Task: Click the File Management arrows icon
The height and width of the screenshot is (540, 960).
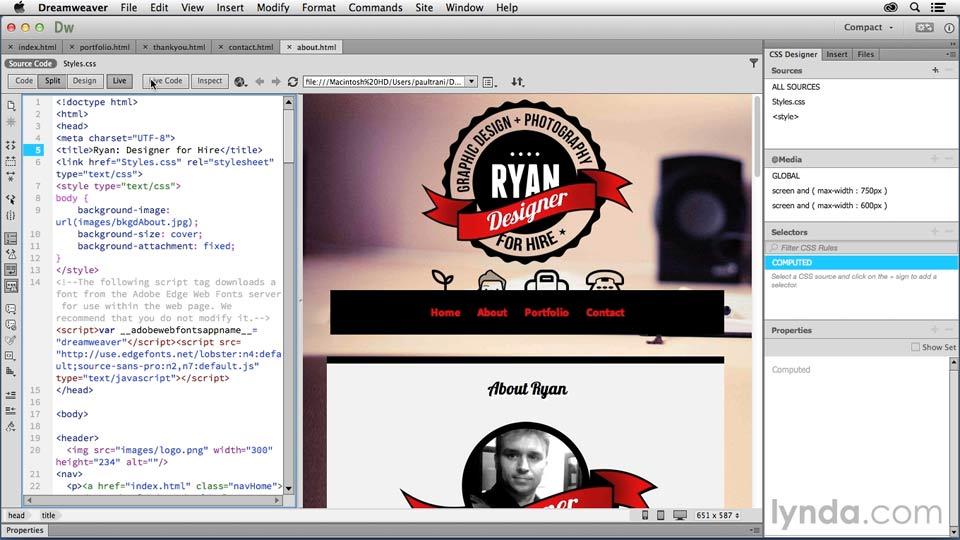Action: pos(518,81)
